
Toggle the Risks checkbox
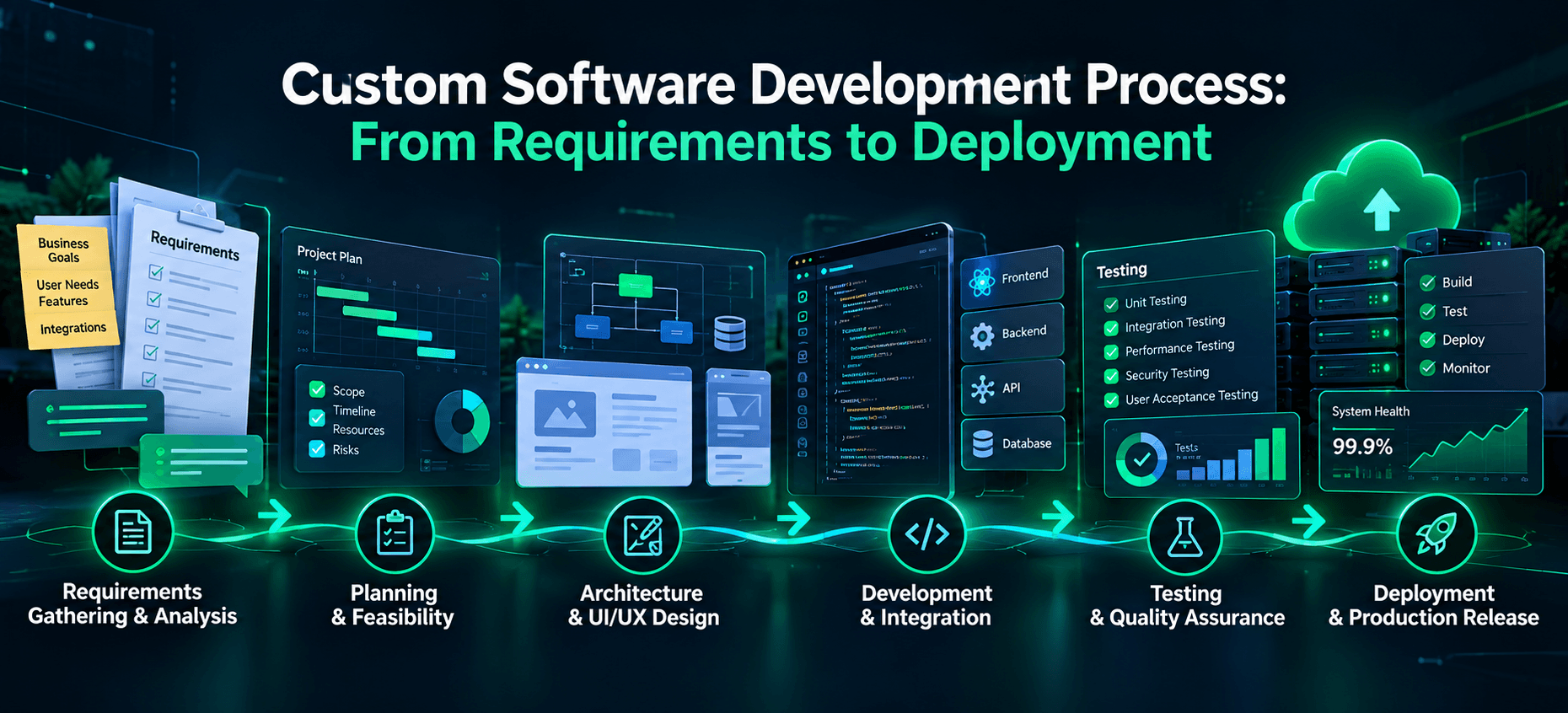[x=317, y=448]
